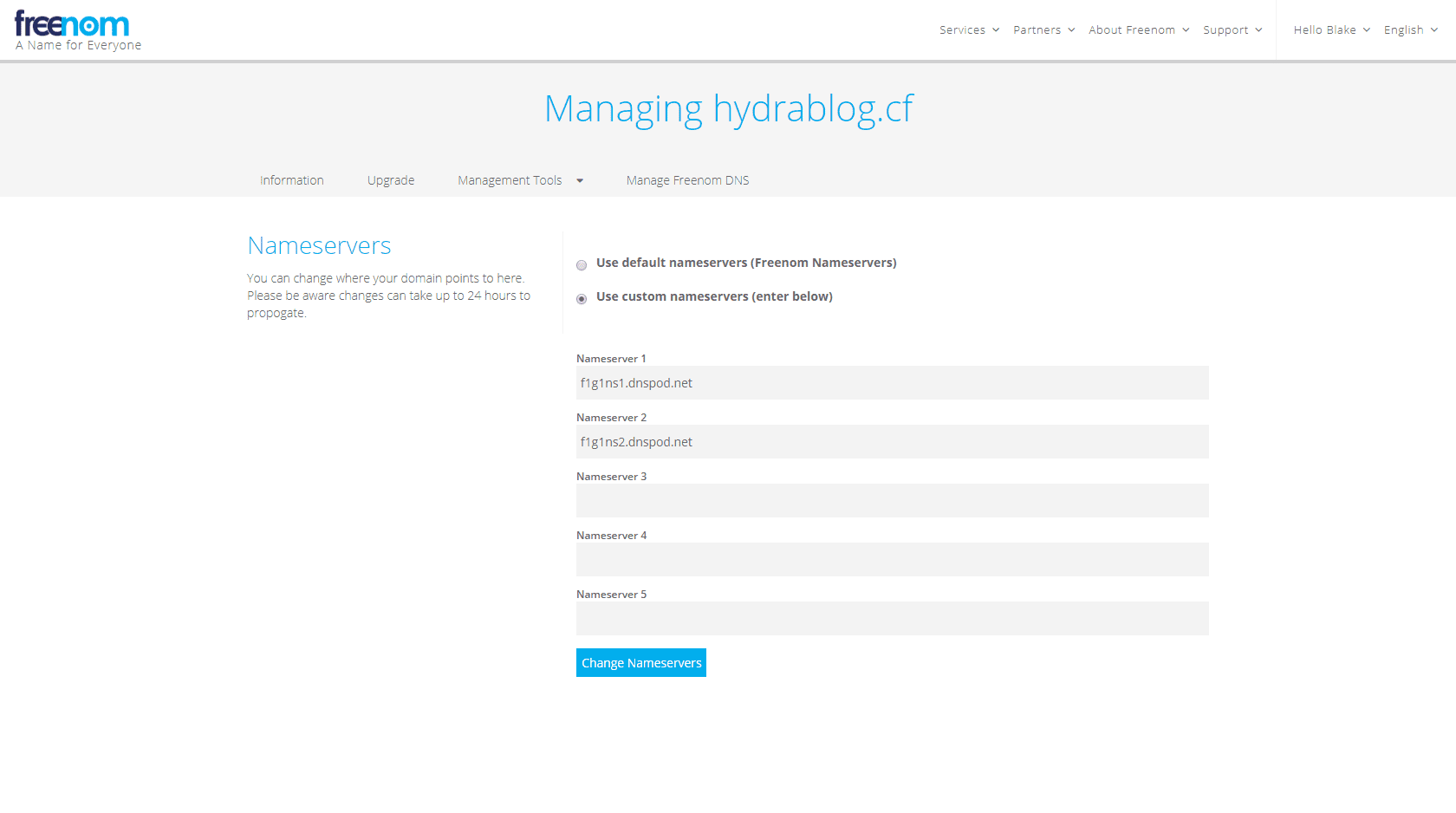Select the Nameserver 4 input box
The image size is (1456, 813).
click(x=892, y=560)
